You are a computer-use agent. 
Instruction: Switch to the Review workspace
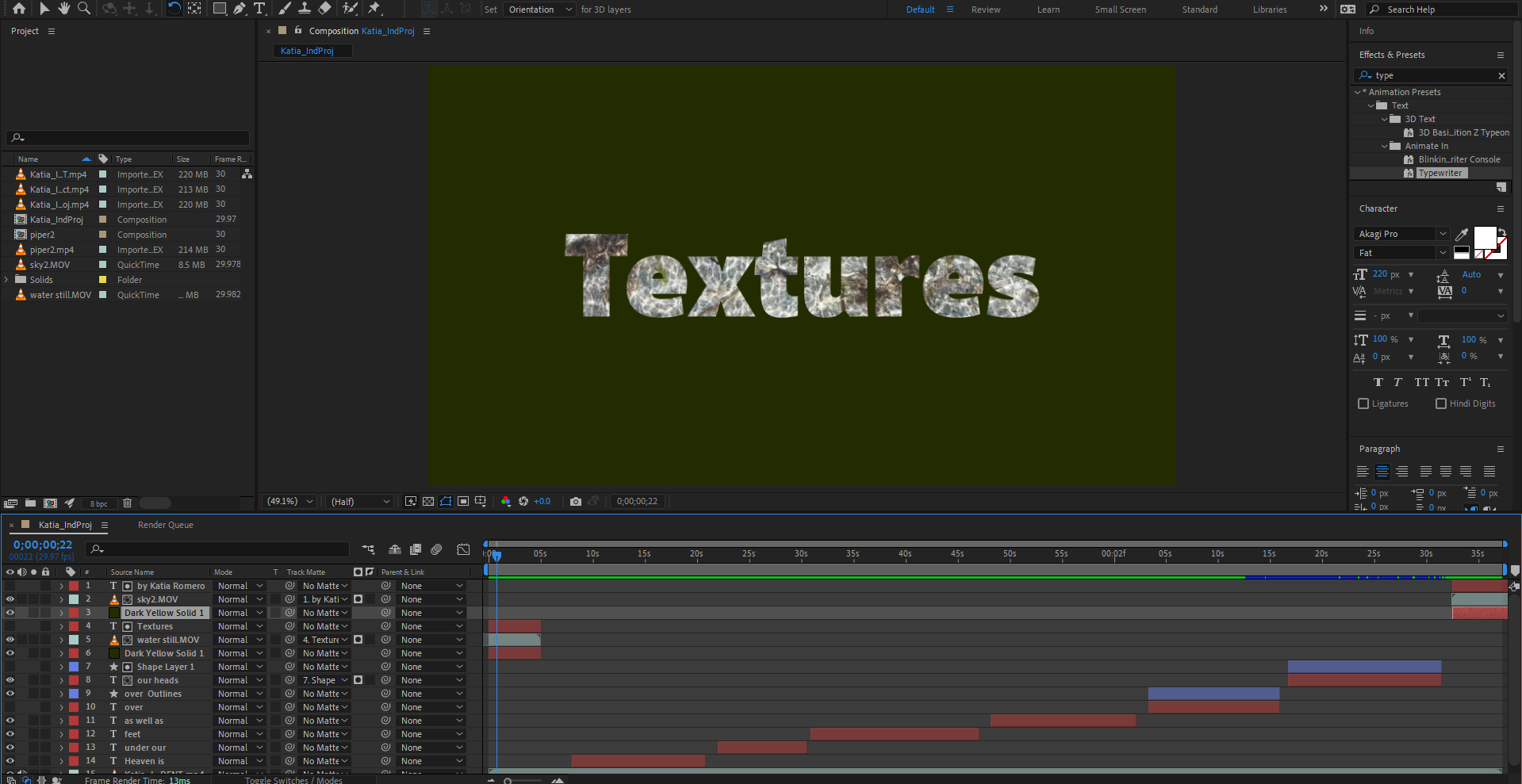coord(985,10)
